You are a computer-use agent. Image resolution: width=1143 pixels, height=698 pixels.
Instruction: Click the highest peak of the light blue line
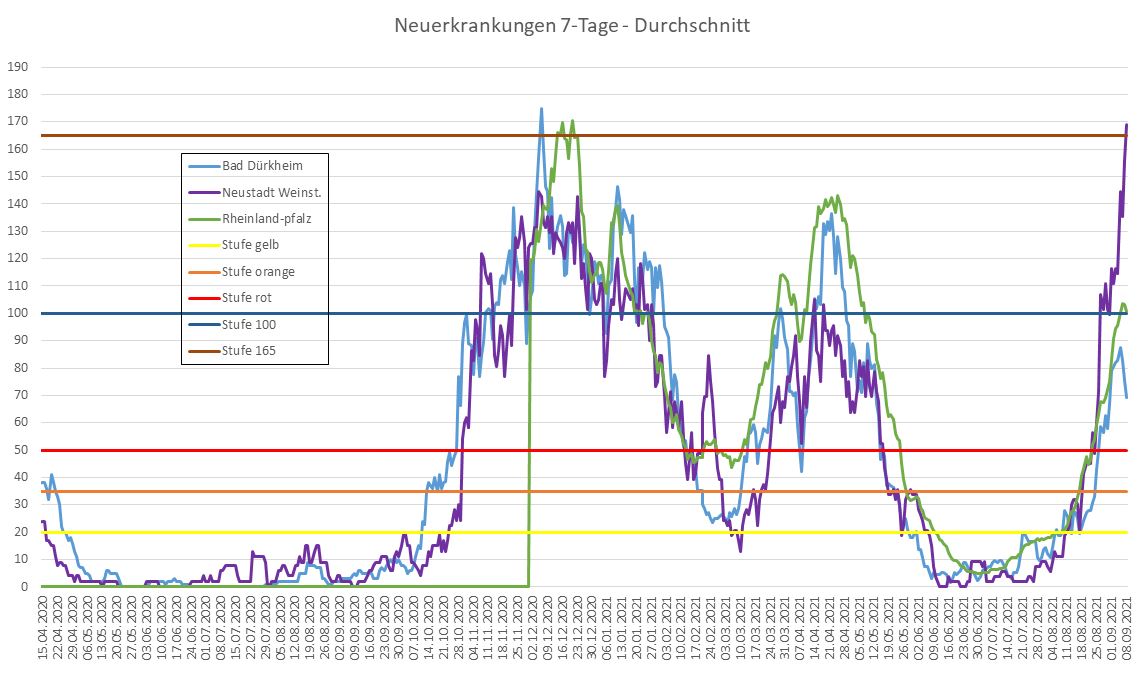tap(542, 109)
